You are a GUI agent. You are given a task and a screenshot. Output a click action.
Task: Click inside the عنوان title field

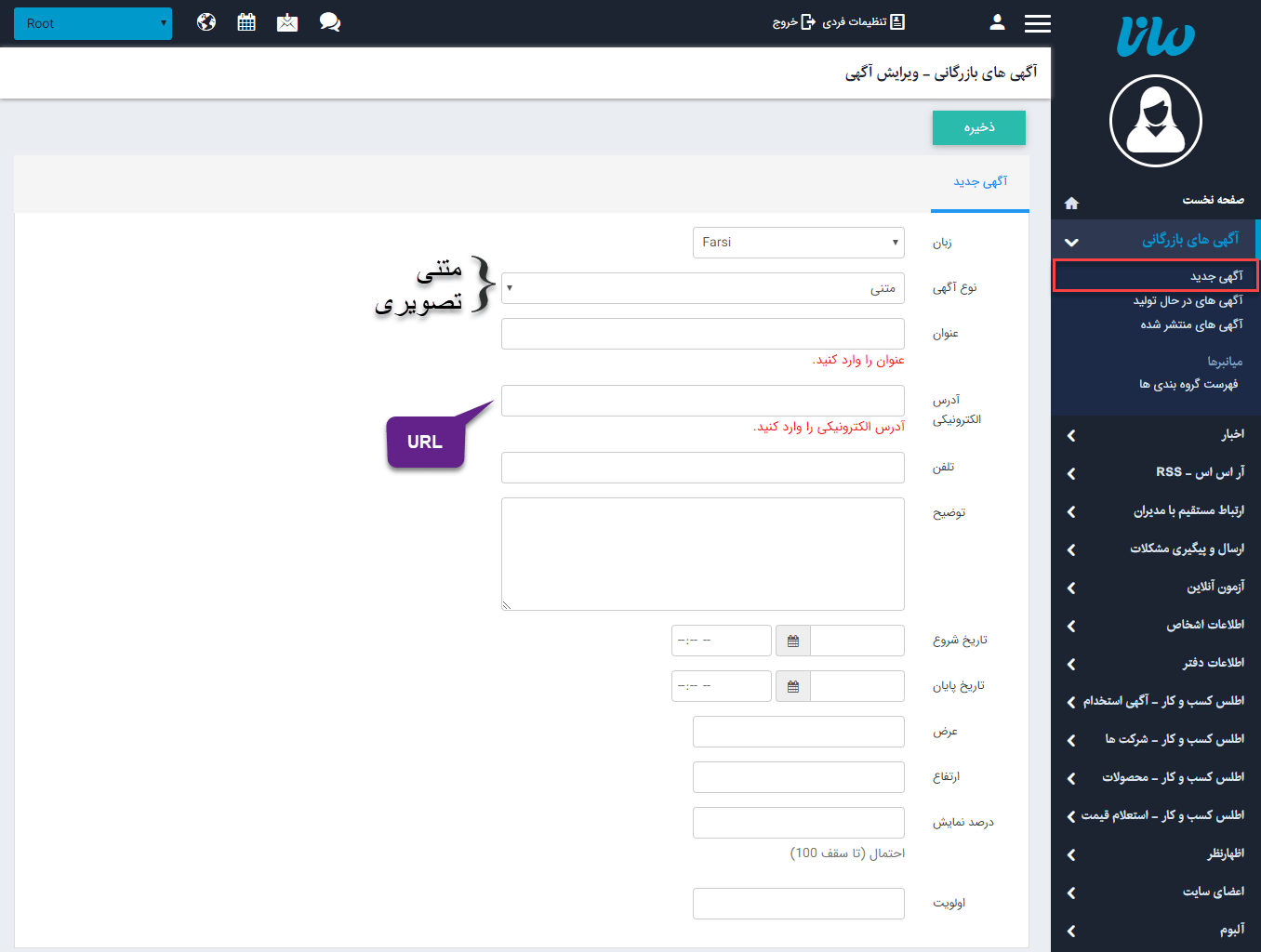coord(702,333)
